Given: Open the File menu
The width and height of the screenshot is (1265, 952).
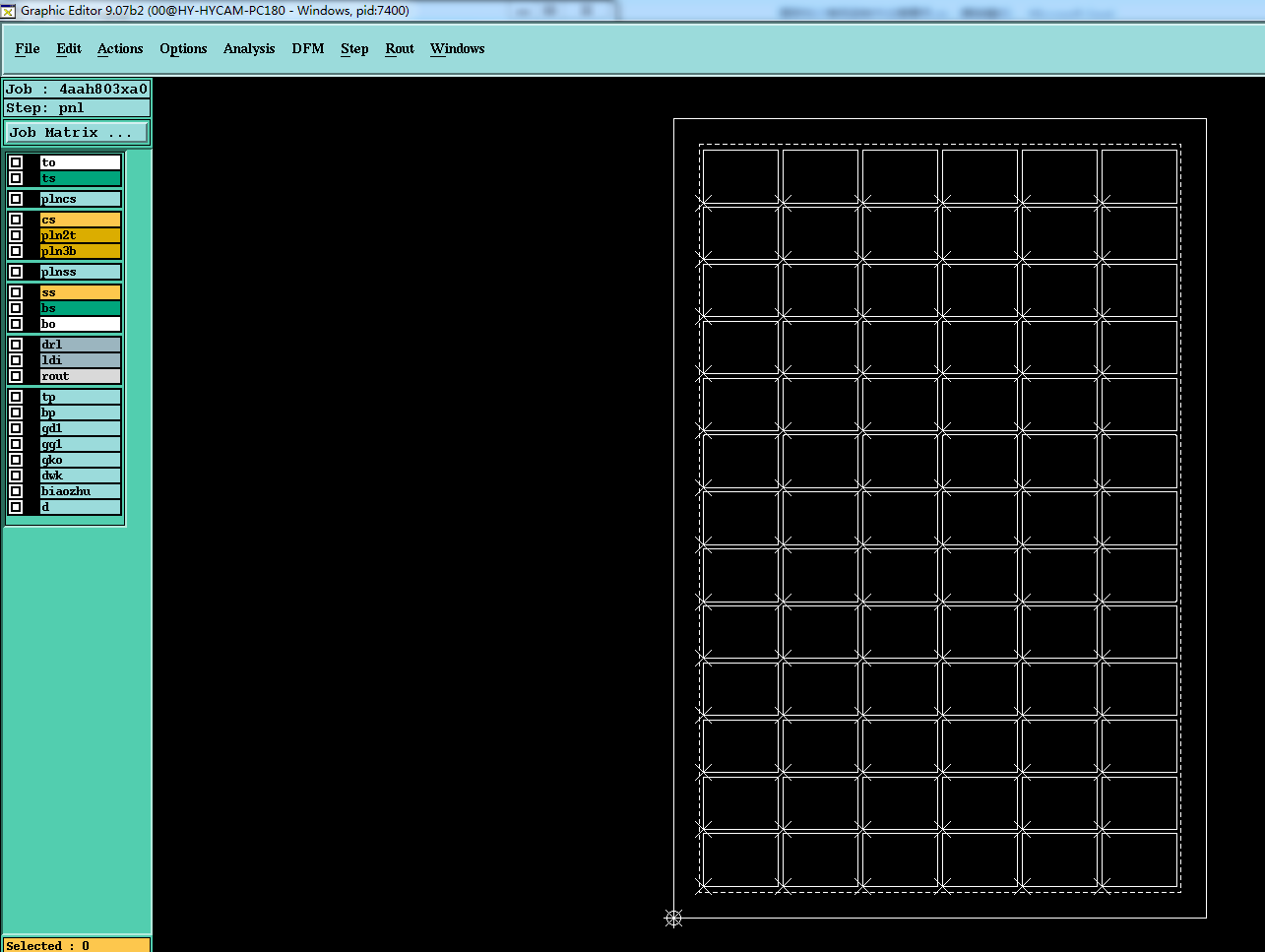Looking at the screenshot, I should 28,48.
